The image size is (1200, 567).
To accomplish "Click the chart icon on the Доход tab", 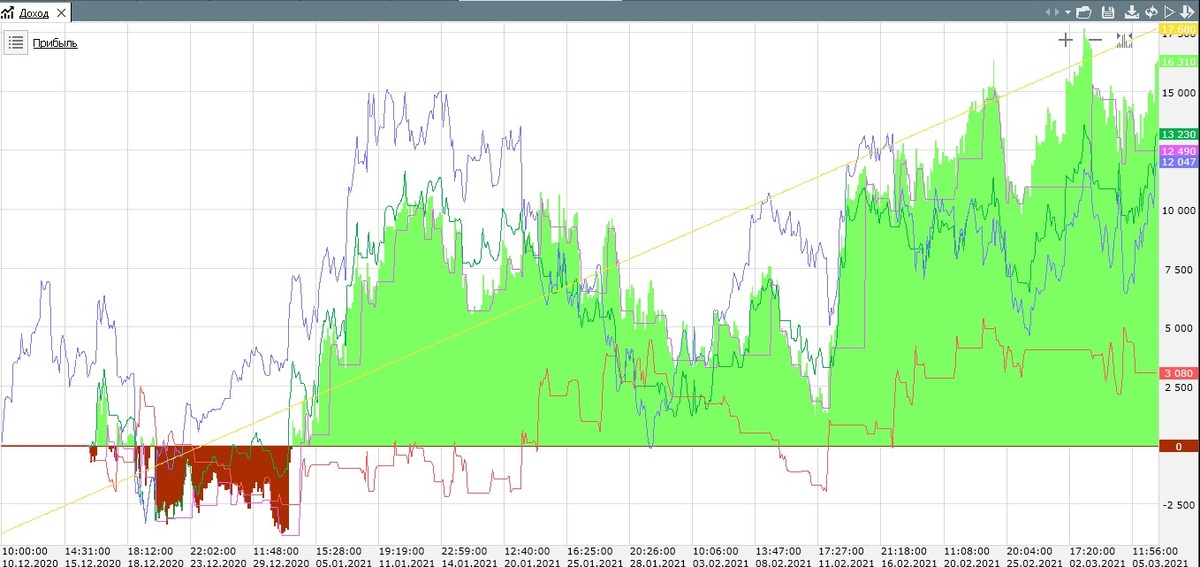I will tap(9, 13).
